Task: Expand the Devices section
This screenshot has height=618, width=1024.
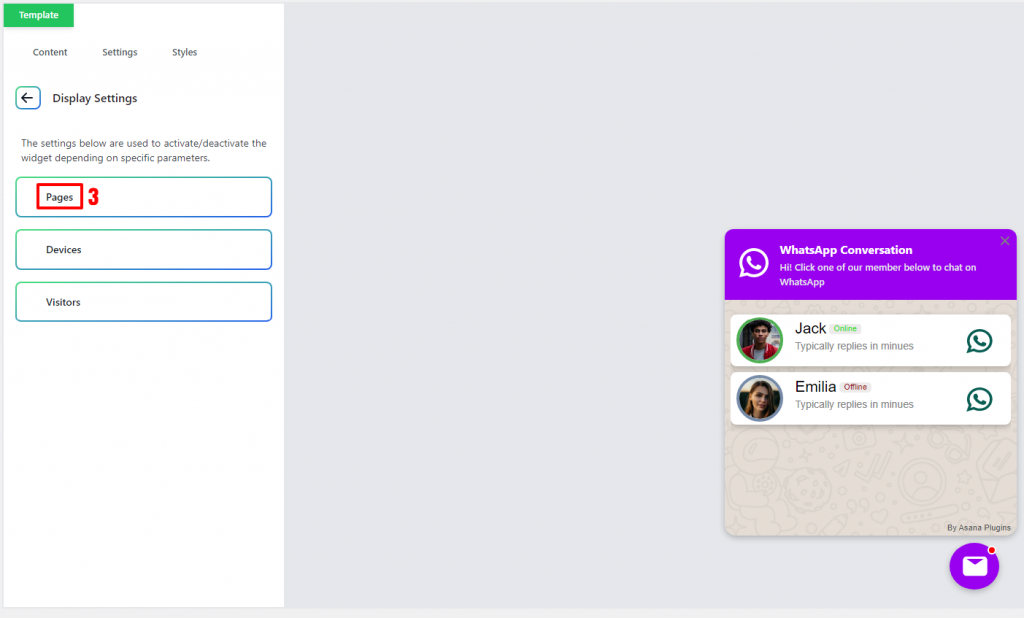Action: pos(143,249)
